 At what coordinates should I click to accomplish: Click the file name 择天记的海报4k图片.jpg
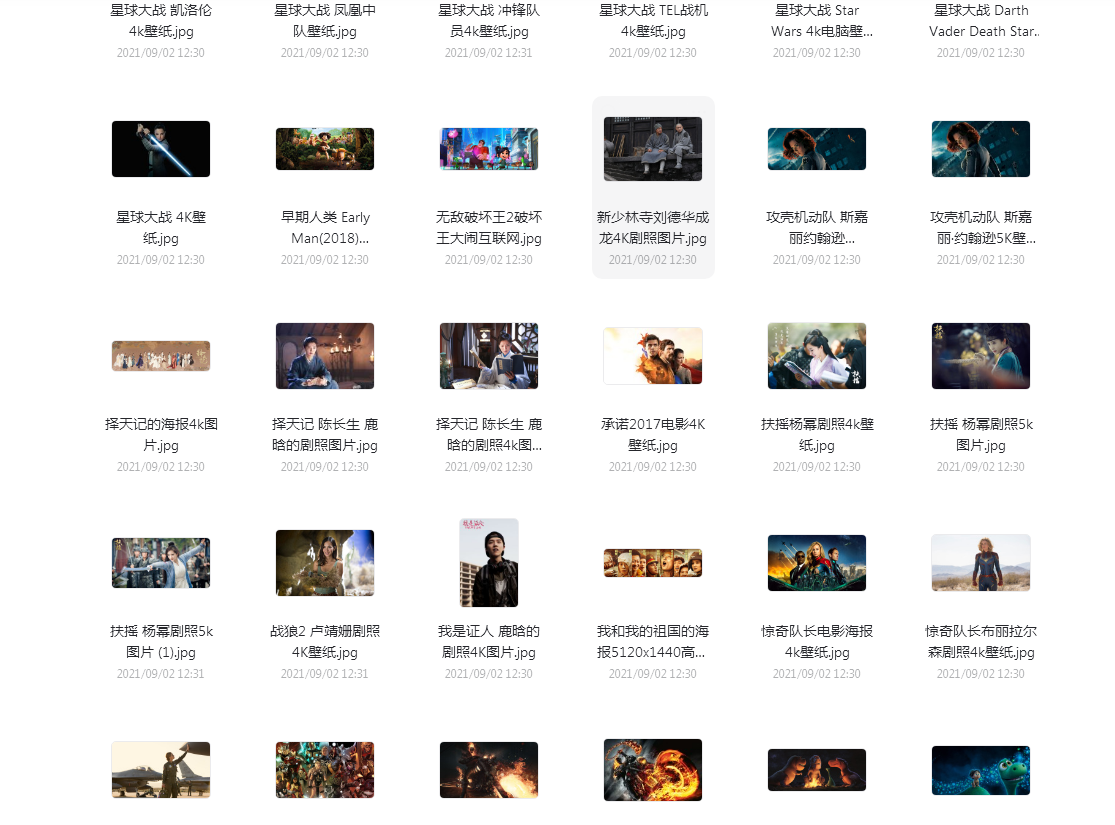pyautogui.click(x=161, y=435)
